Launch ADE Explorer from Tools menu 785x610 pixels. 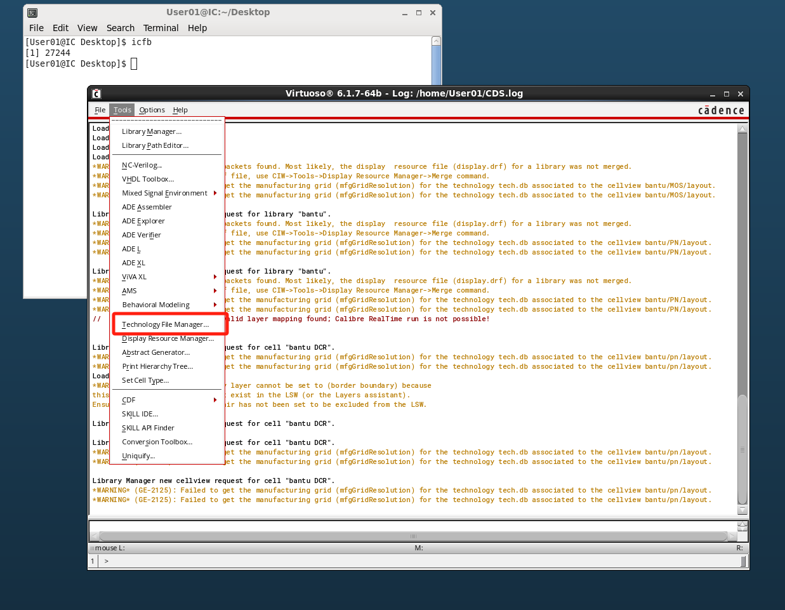click(x=143, y=221)
